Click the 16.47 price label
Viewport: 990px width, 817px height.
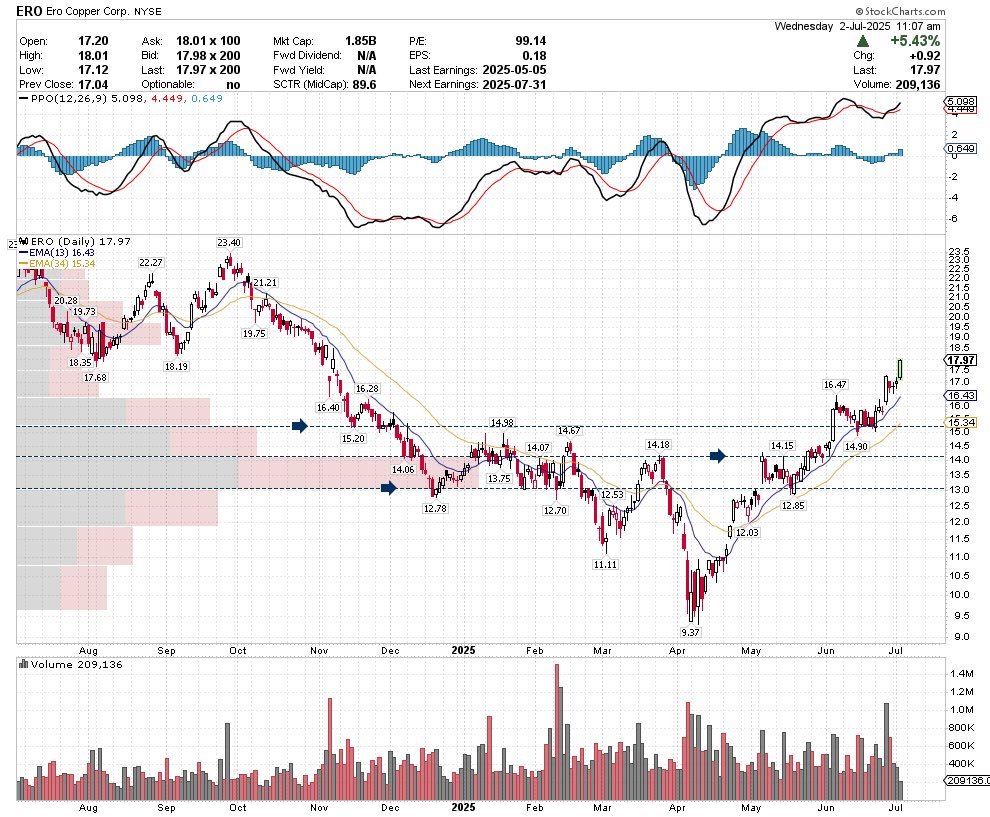click(x=835, y=384)
